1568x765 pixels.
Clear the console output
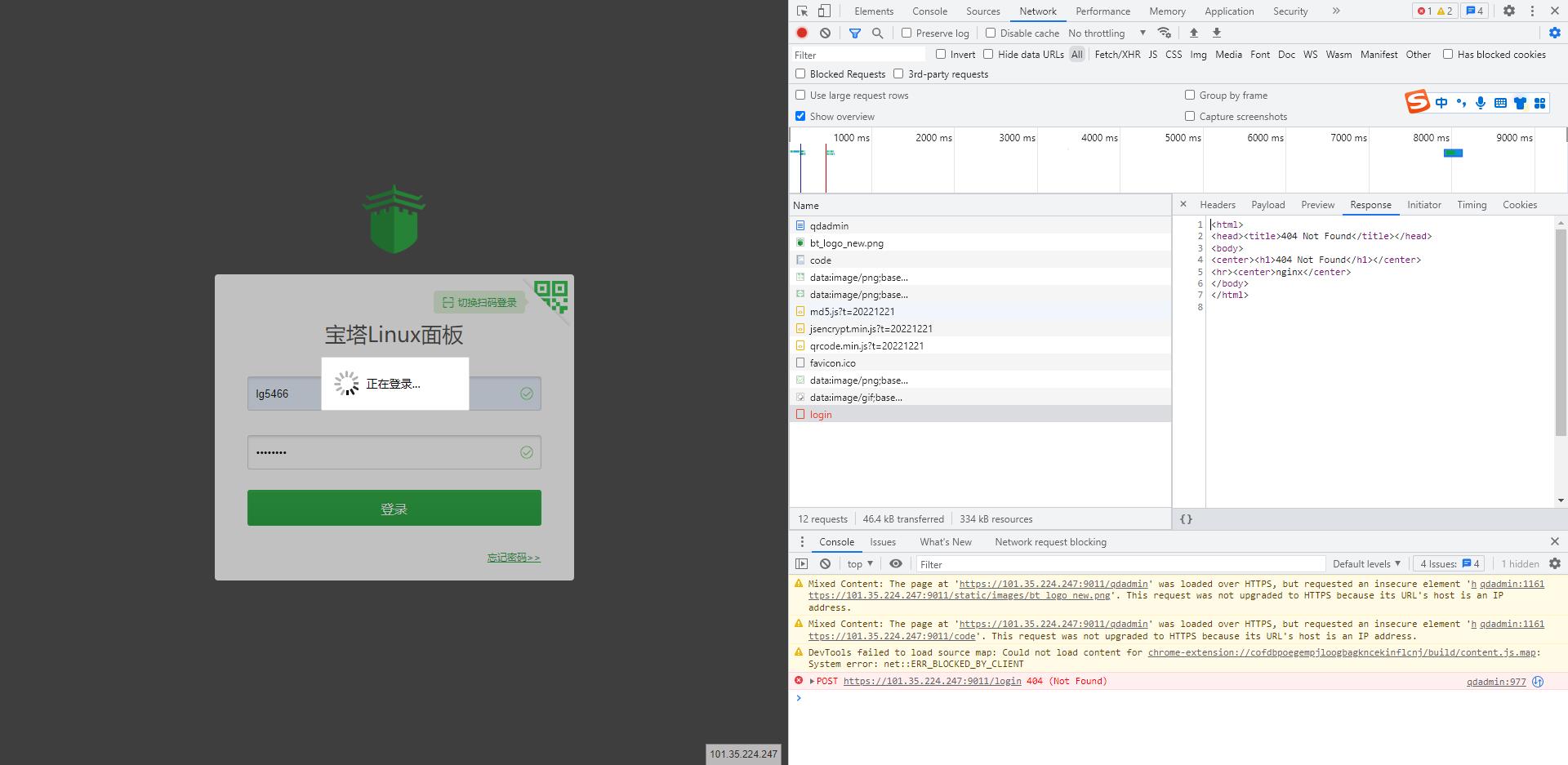[826, 564]
